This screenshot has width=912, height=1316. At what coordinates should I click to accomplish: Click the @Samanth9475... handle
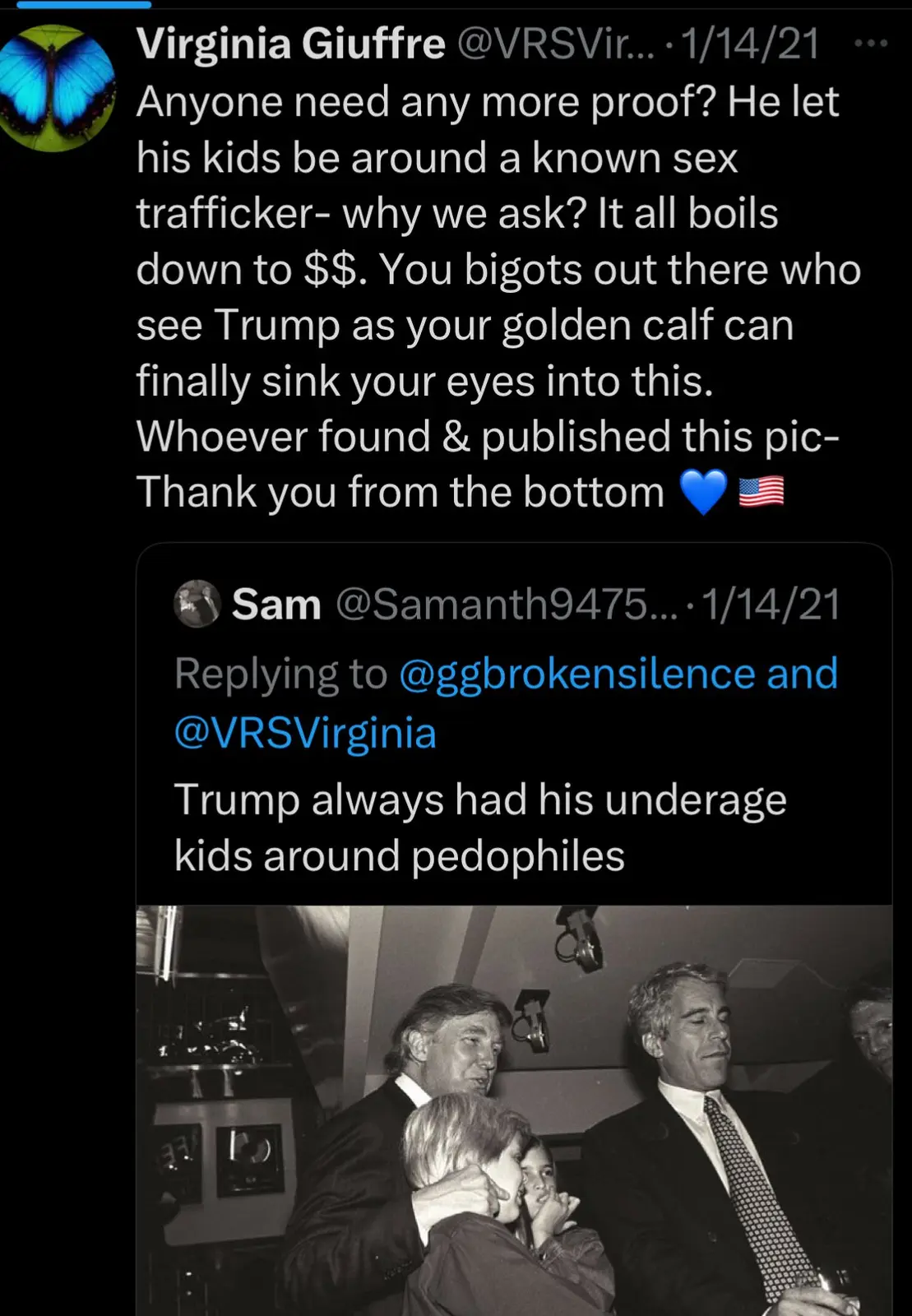tap(507, 605)
